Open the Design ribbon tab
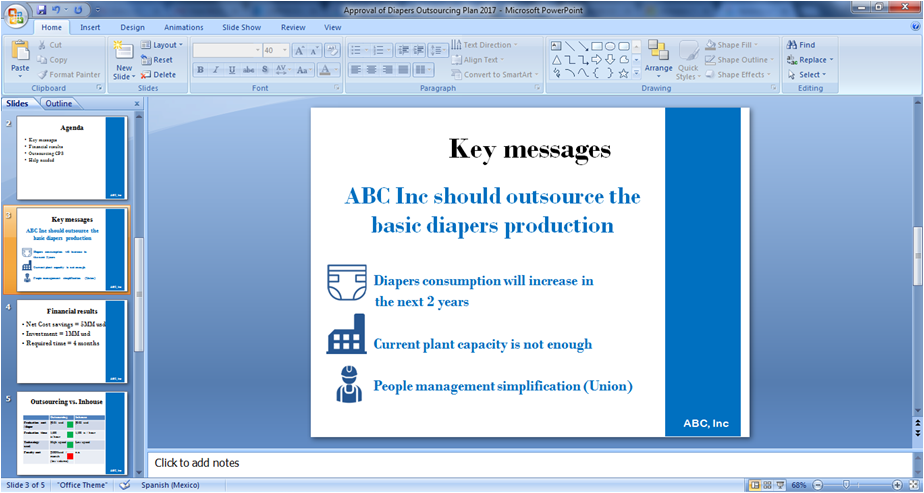This screenshot has width=924, height=493. pos(133,27)
